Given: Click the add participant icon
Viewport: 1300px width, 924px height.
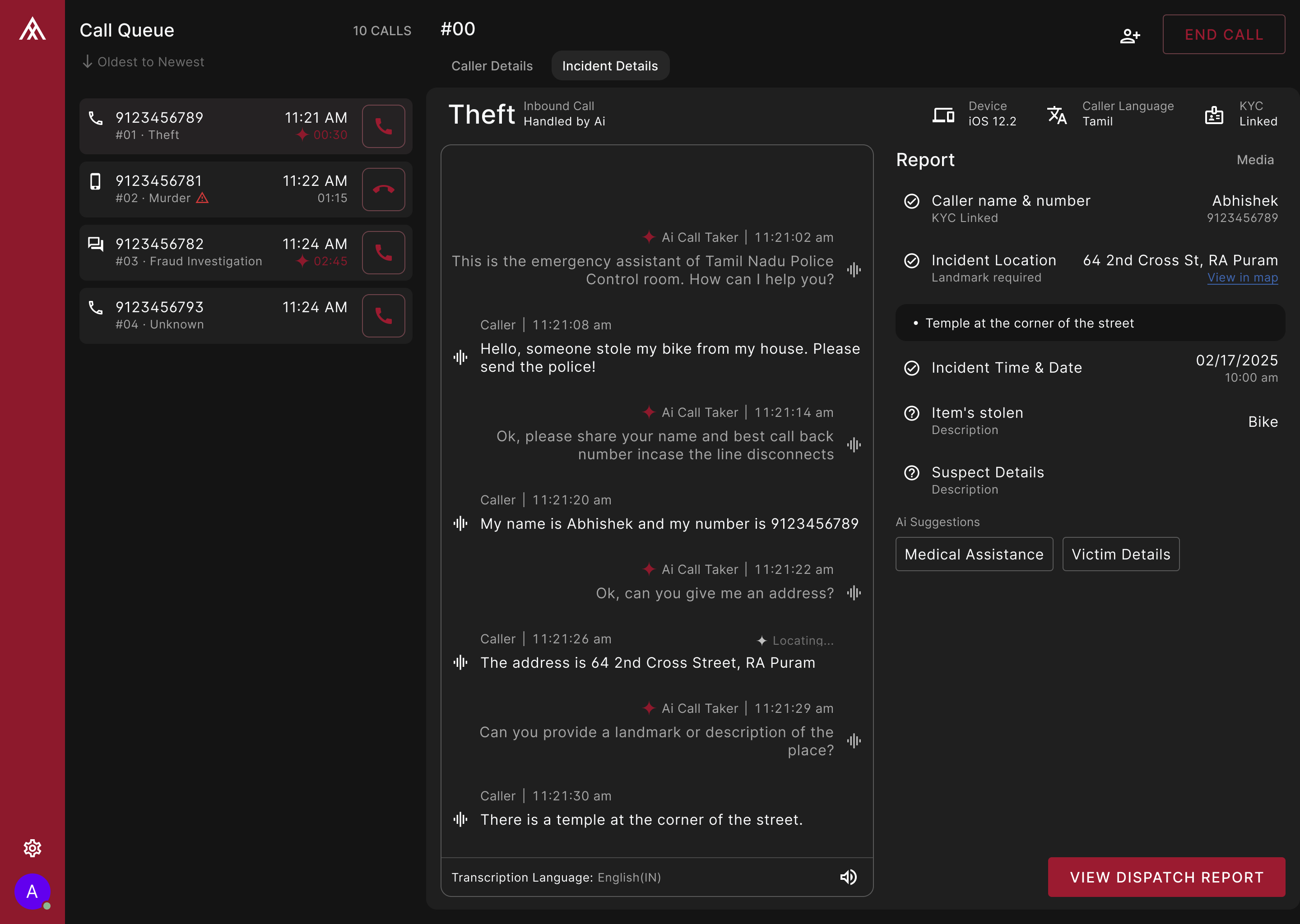Looking at the screenshot, I should click(x=1129, y=36).
